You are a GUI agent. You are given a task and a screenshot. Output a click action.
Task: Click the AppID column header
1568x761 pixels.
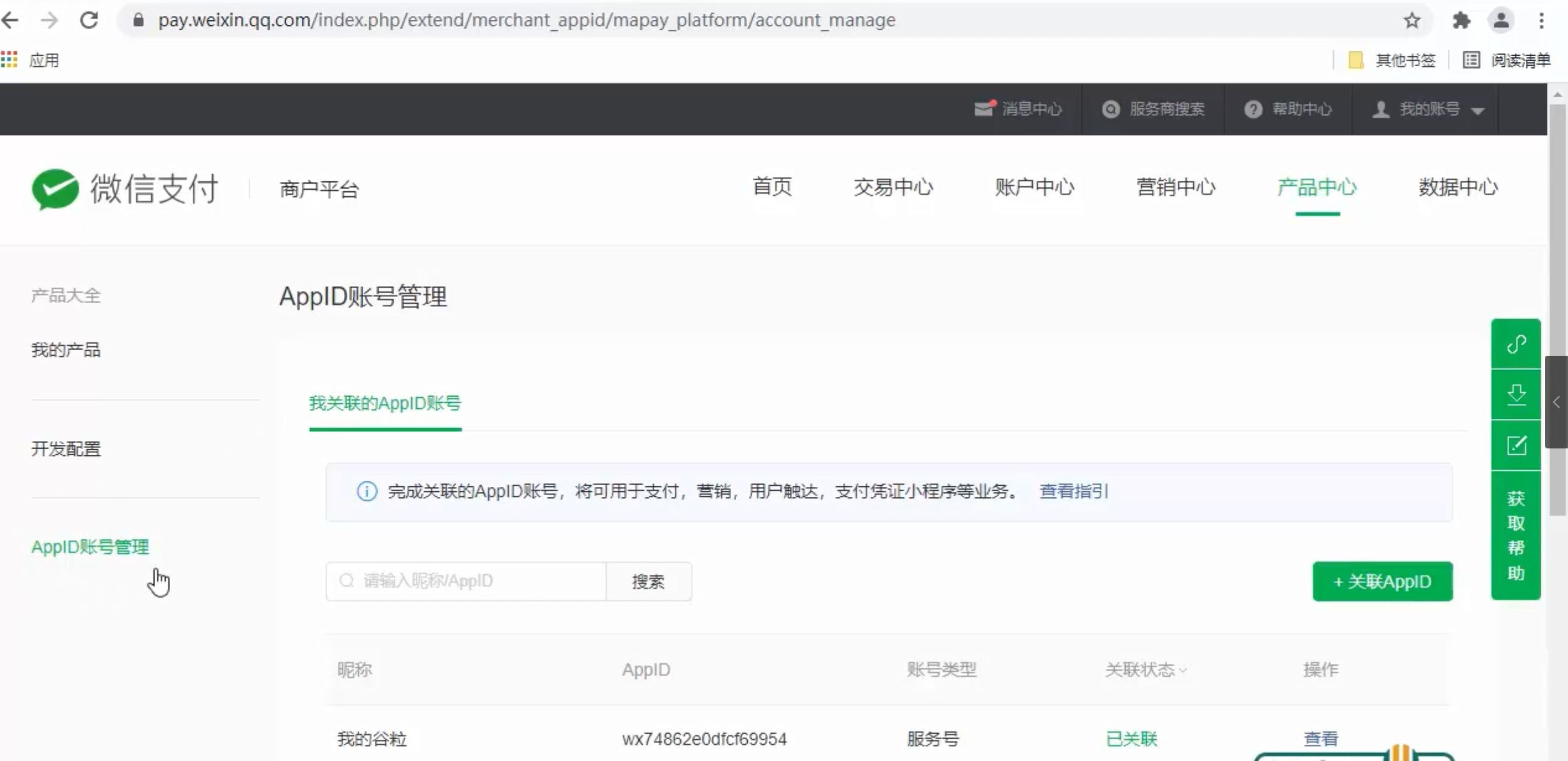[646, 669]
